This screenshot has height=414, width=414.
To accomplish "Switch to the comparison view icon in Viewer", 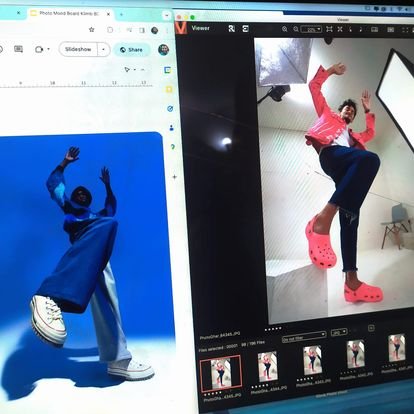I will tap(375, 29).
